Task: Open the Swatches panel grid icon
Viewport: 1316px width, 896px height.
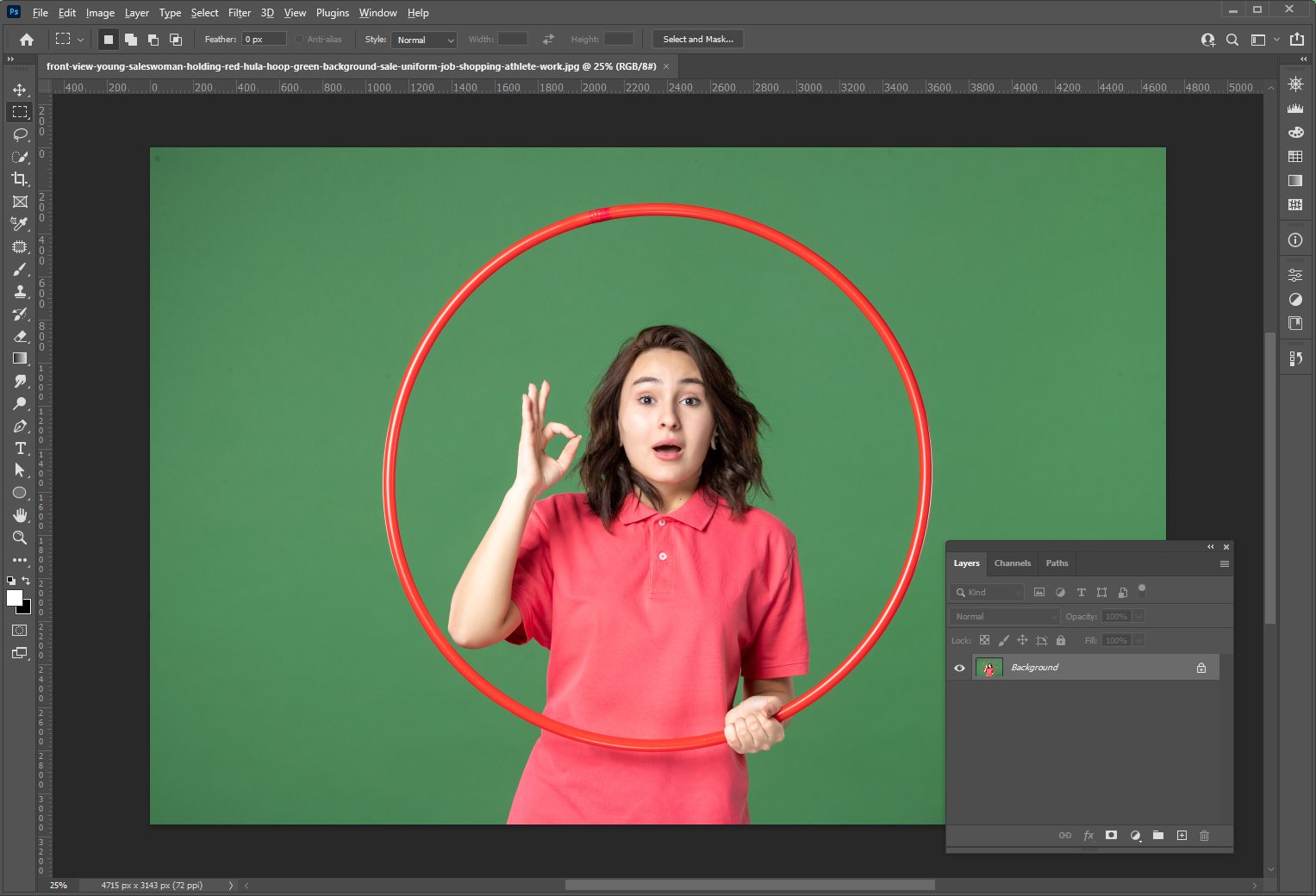Action: point(1295,157)
